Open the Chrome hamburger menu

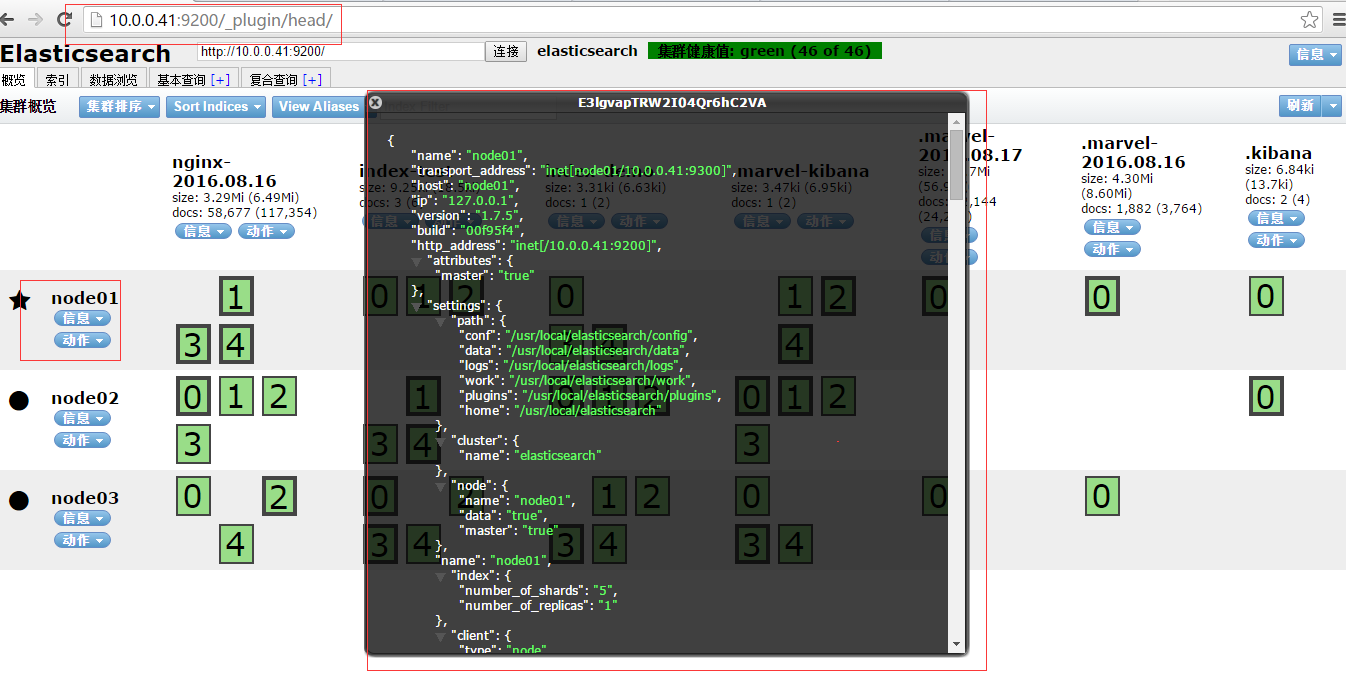pos(1338,19)
